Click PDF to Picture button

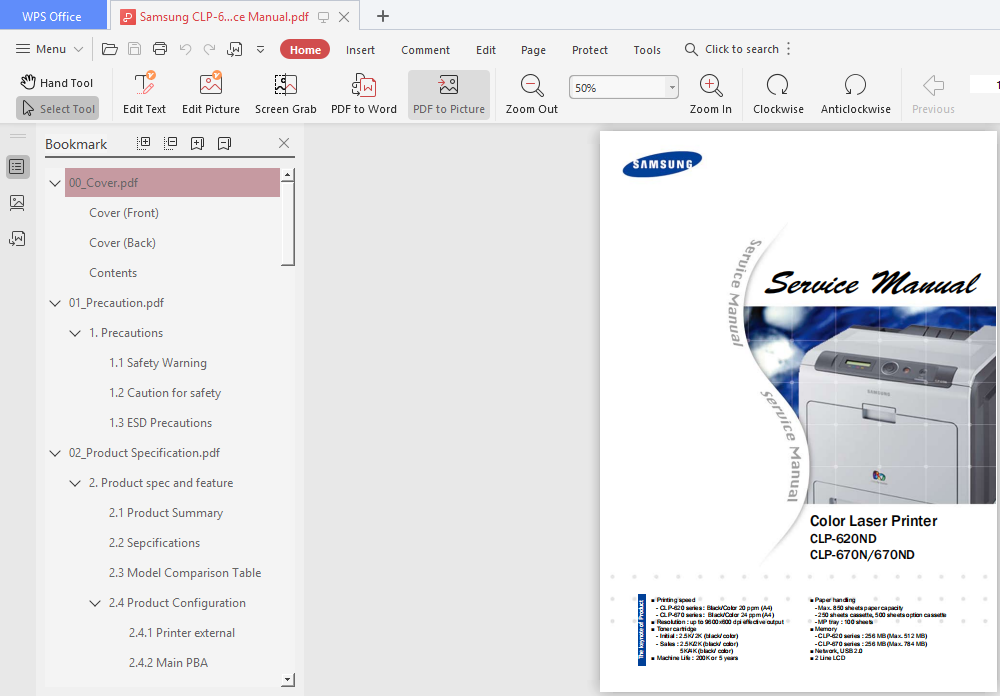(449, 94)
